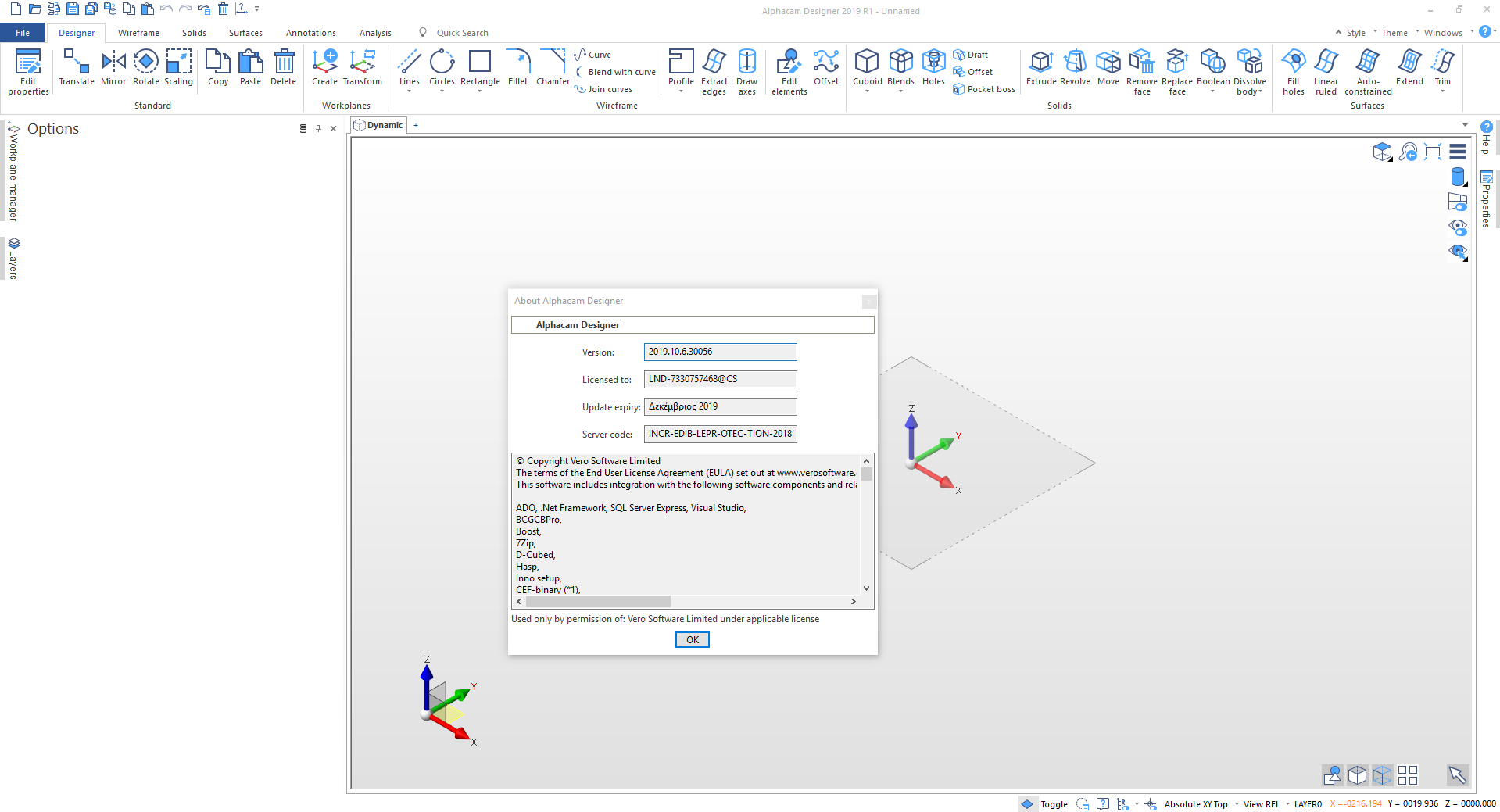Click the Move face tool
The height and width of the screenshot is (812, 1500).
coord(1108,67)
